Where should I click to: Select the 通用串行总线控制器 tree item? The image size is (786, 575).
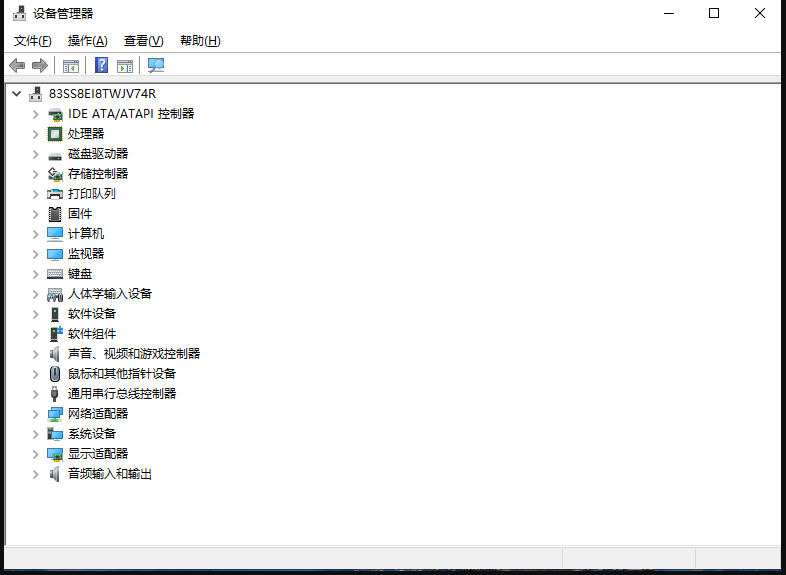[x=122, y=394]
